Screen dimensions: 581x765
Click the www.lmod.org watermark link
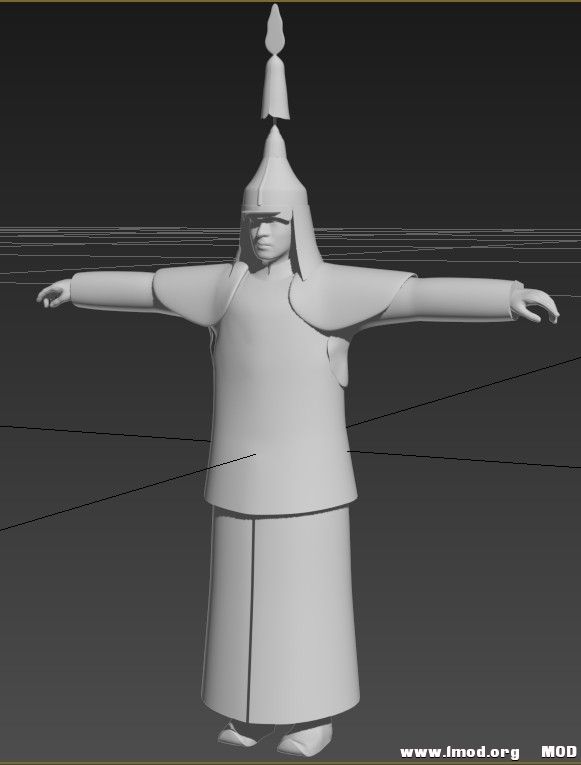460,752
